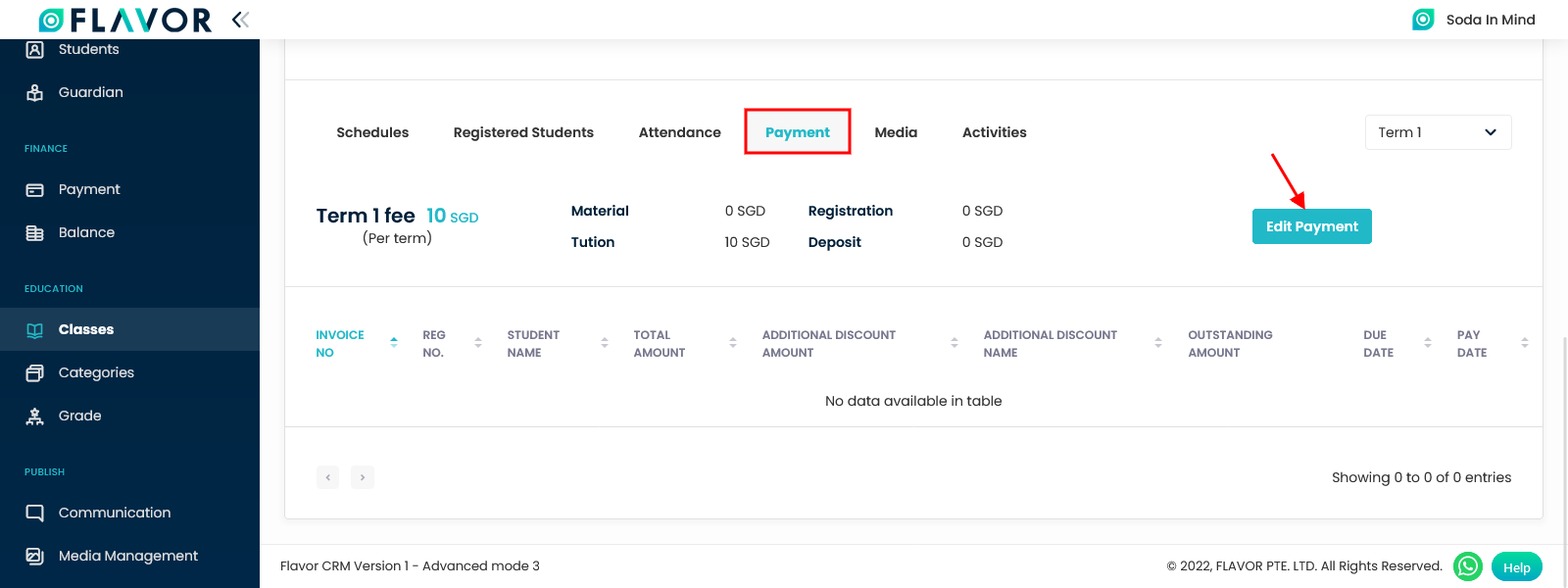Collapse sidebar with double chevron icon

tap(240, 19)
